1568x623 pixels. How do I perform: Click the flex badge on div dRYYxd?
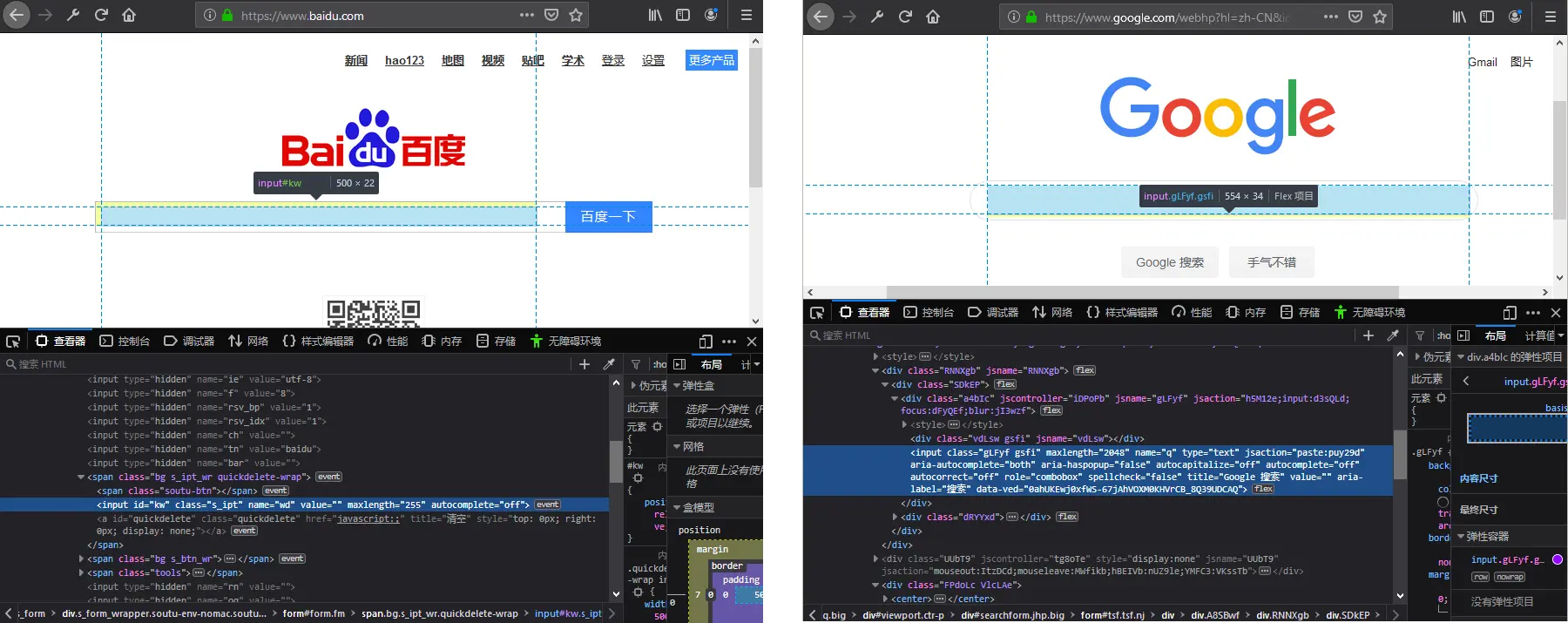pos(1067,517)
